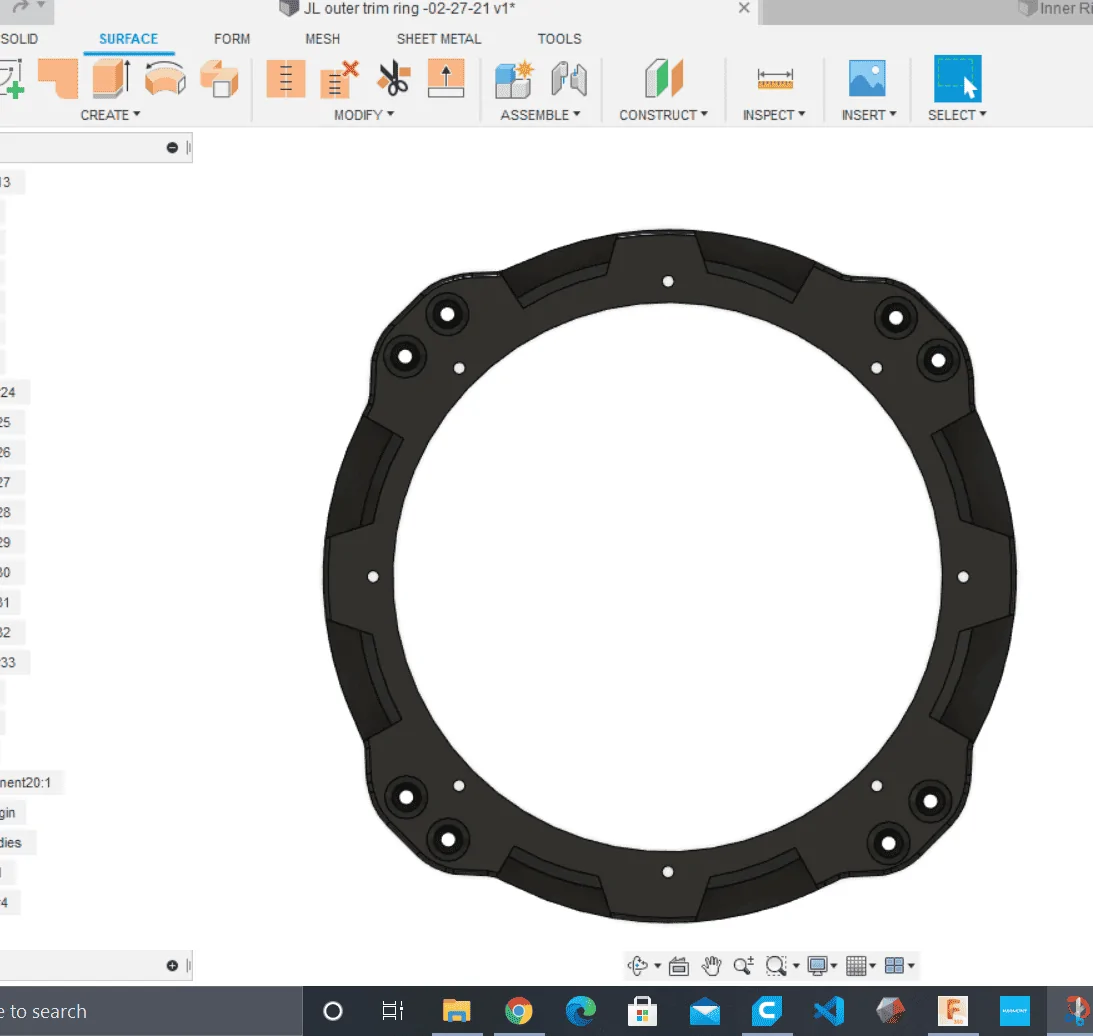This screenshot has width=1093, height=1036.
Task: Click the Fusion 360 taskbar icon
Action: coord(953,1011)
